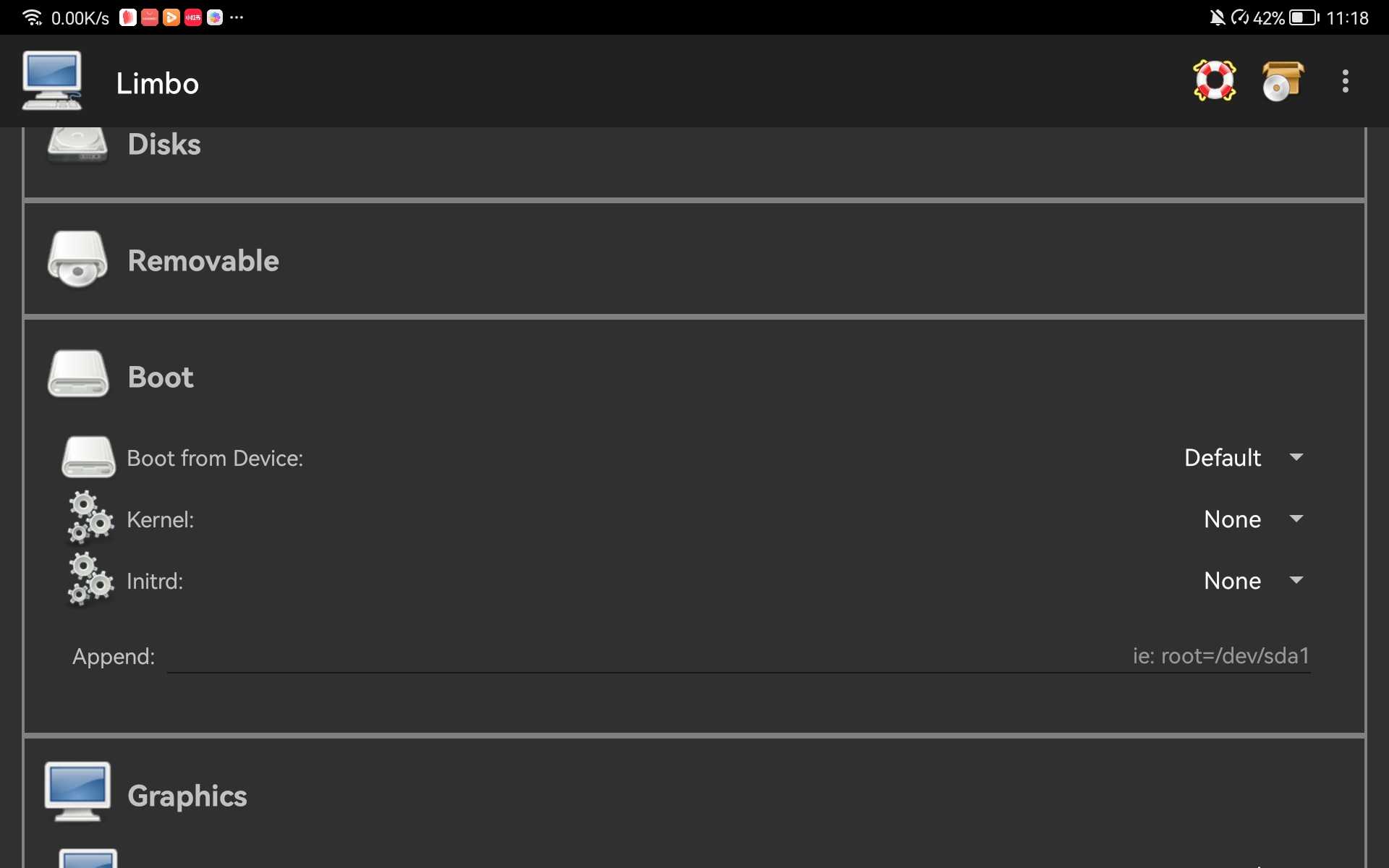
Task: Open the Boot from Device Default dropdown
Action: click(x=1244, y=458)
